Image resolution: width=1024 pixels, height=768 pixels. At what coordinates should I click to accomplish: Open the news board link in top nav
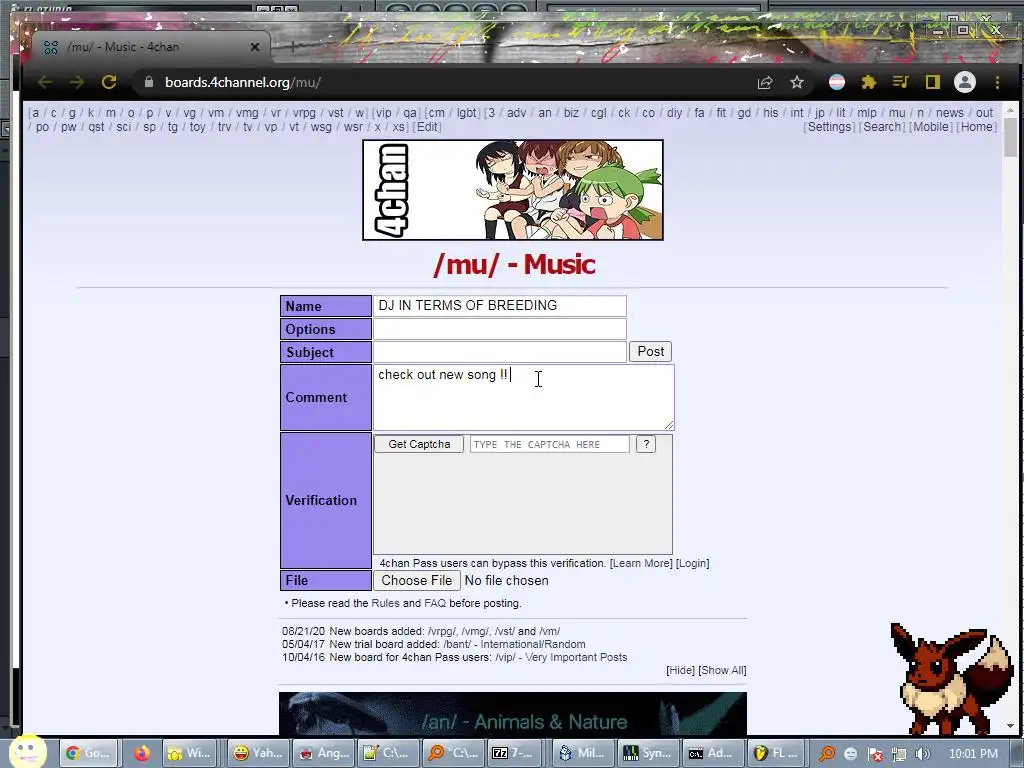pos(950,112)
